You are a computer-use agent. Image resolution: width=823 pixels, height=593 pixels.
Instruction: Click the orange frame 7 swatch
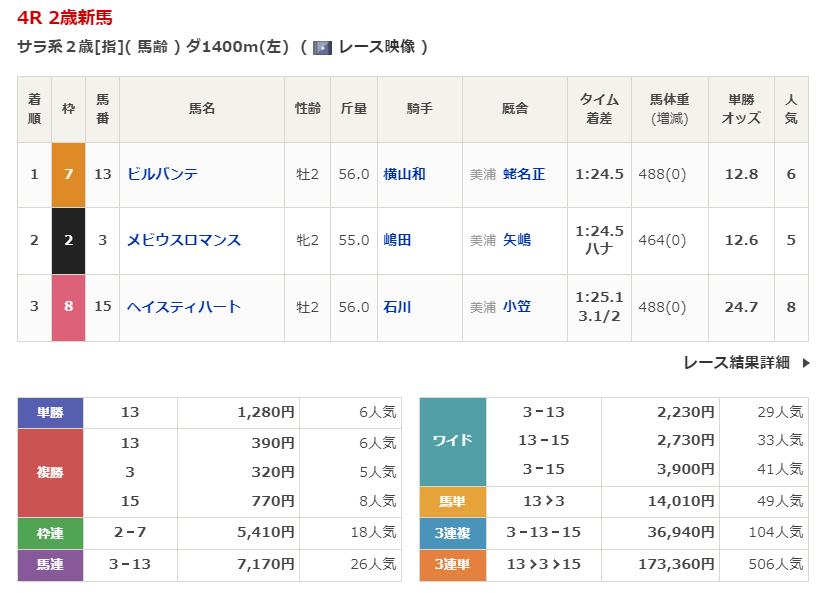click(x=69, y=174)
